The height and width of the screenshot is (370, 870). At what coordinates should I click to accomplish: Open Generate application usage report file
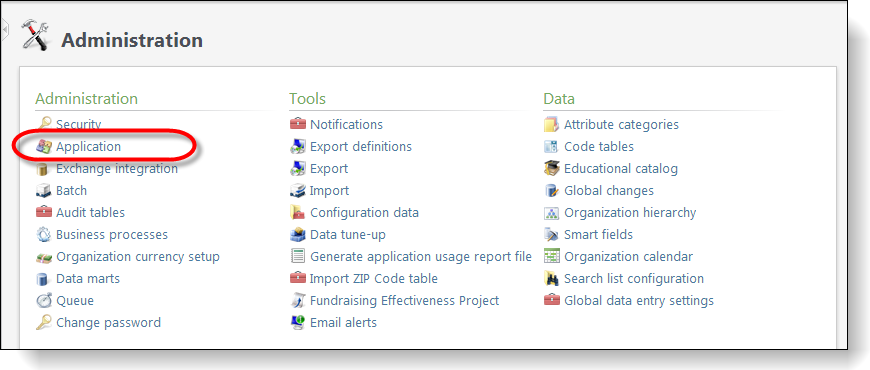click(421, 256)
